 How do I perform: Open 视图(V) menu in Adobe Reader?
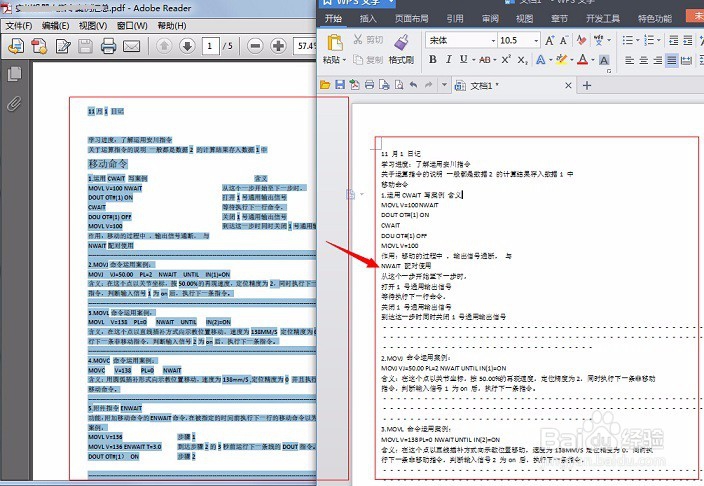(93, 26)
